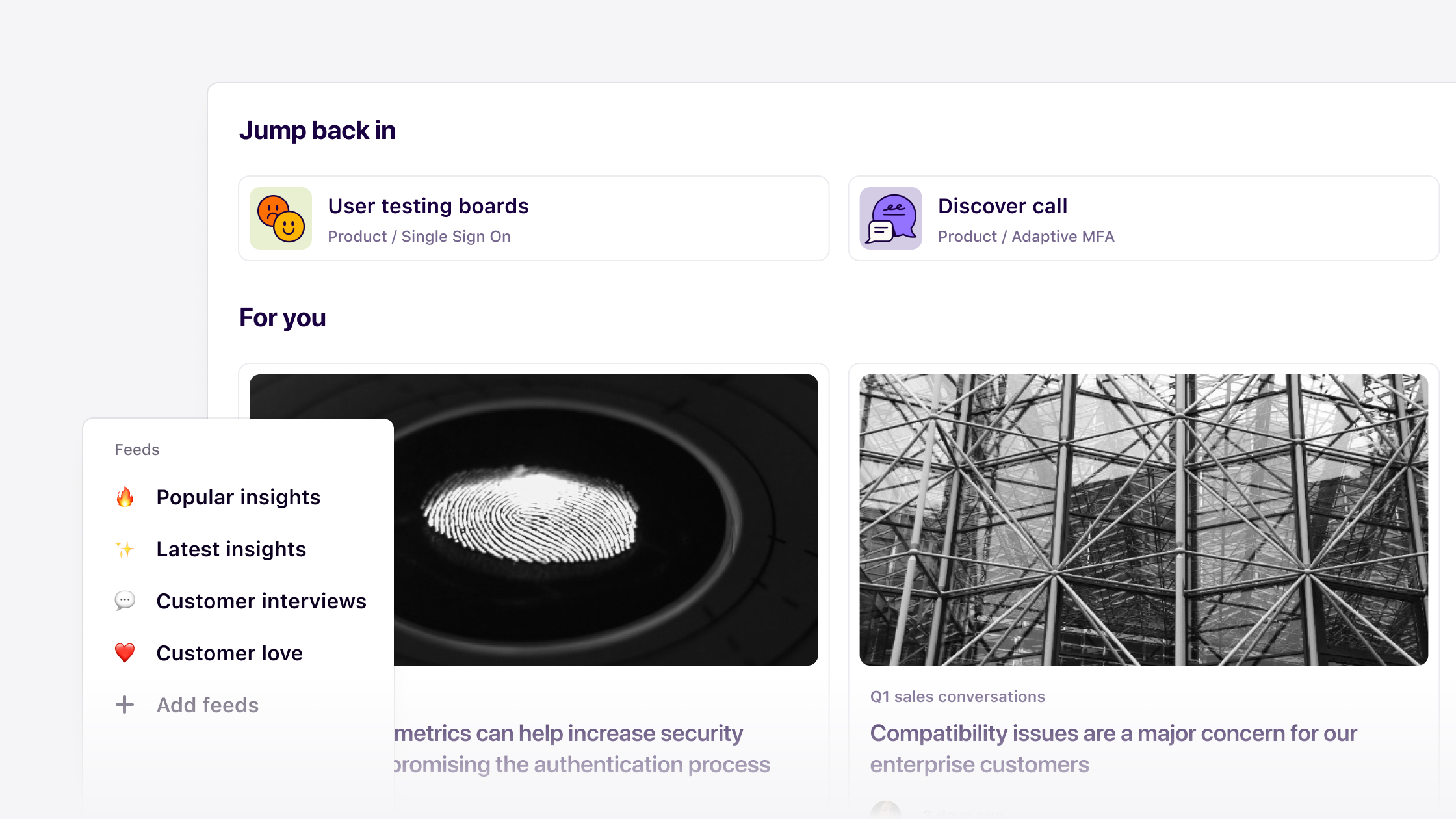
Task: Click the purple chat Discover call icon
Action: 890,218
